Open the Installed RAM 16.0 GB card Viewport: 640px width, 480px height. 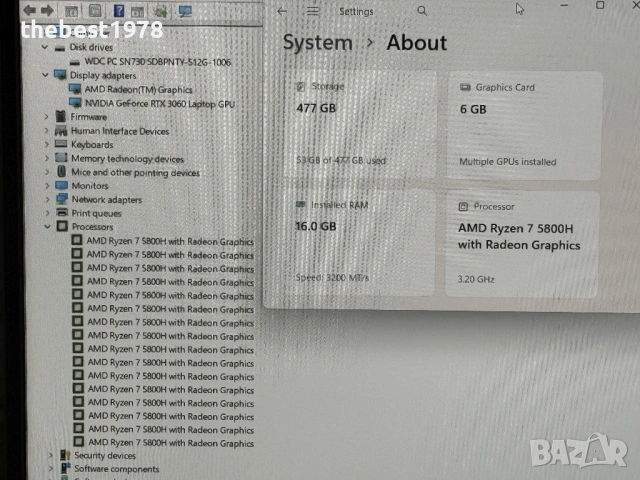[359, 242]
